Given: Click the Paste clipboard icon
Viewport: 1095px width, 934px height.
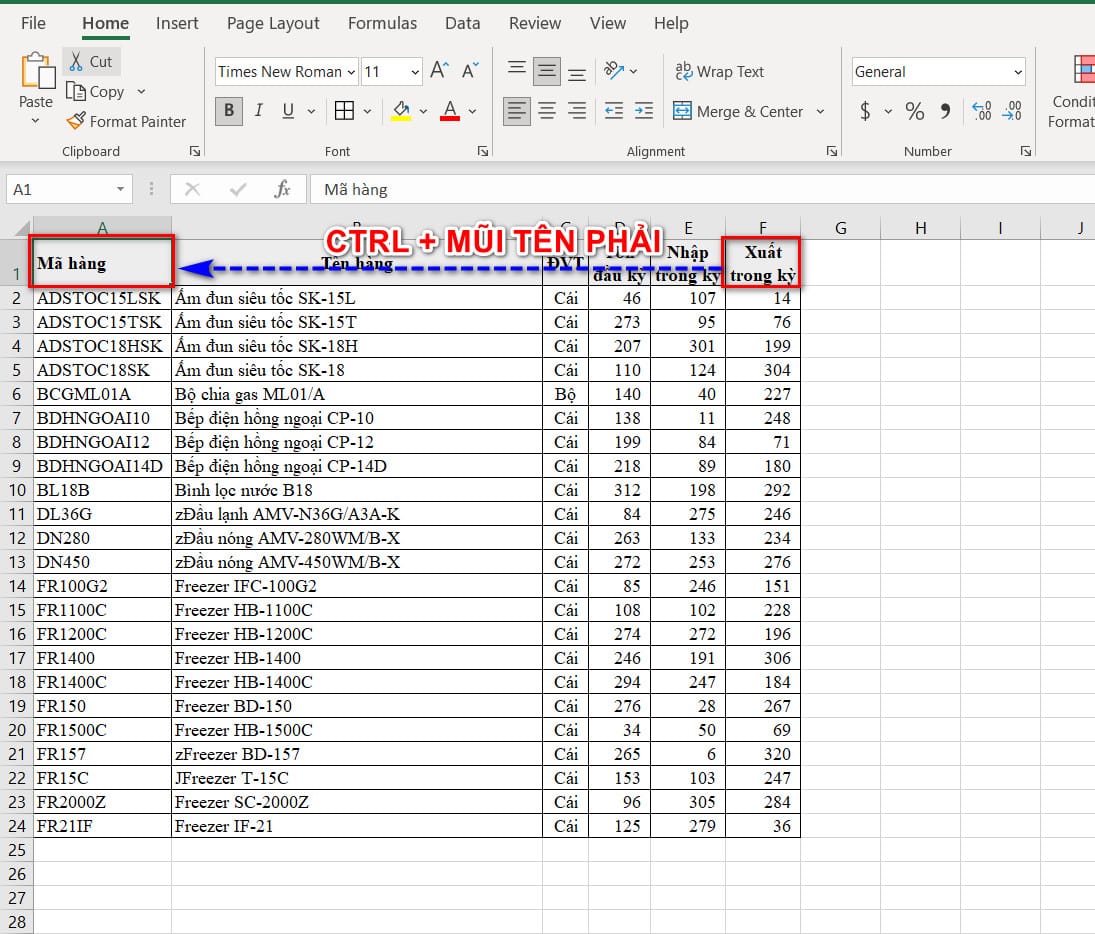Looking at the screenshot, I should coord(38,71).
